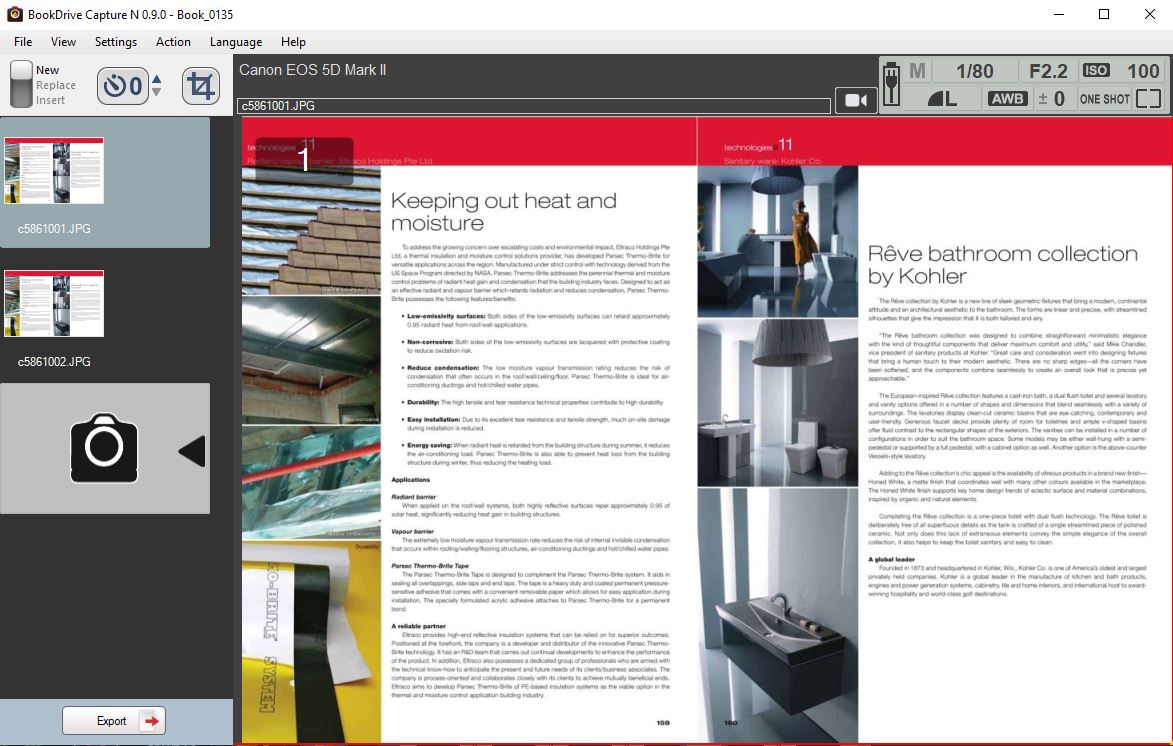Image resolution: width=1173 pixels, height=746 pixels.
Task: Click the self-timer delay button
Action: tap(123, 85)
